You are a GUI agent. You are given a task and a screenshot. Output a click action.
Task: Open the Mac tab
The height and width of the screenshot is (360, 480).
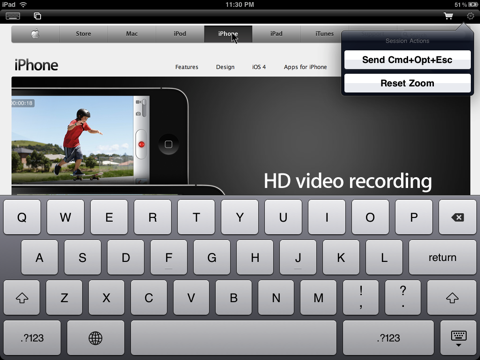(132, 34)
